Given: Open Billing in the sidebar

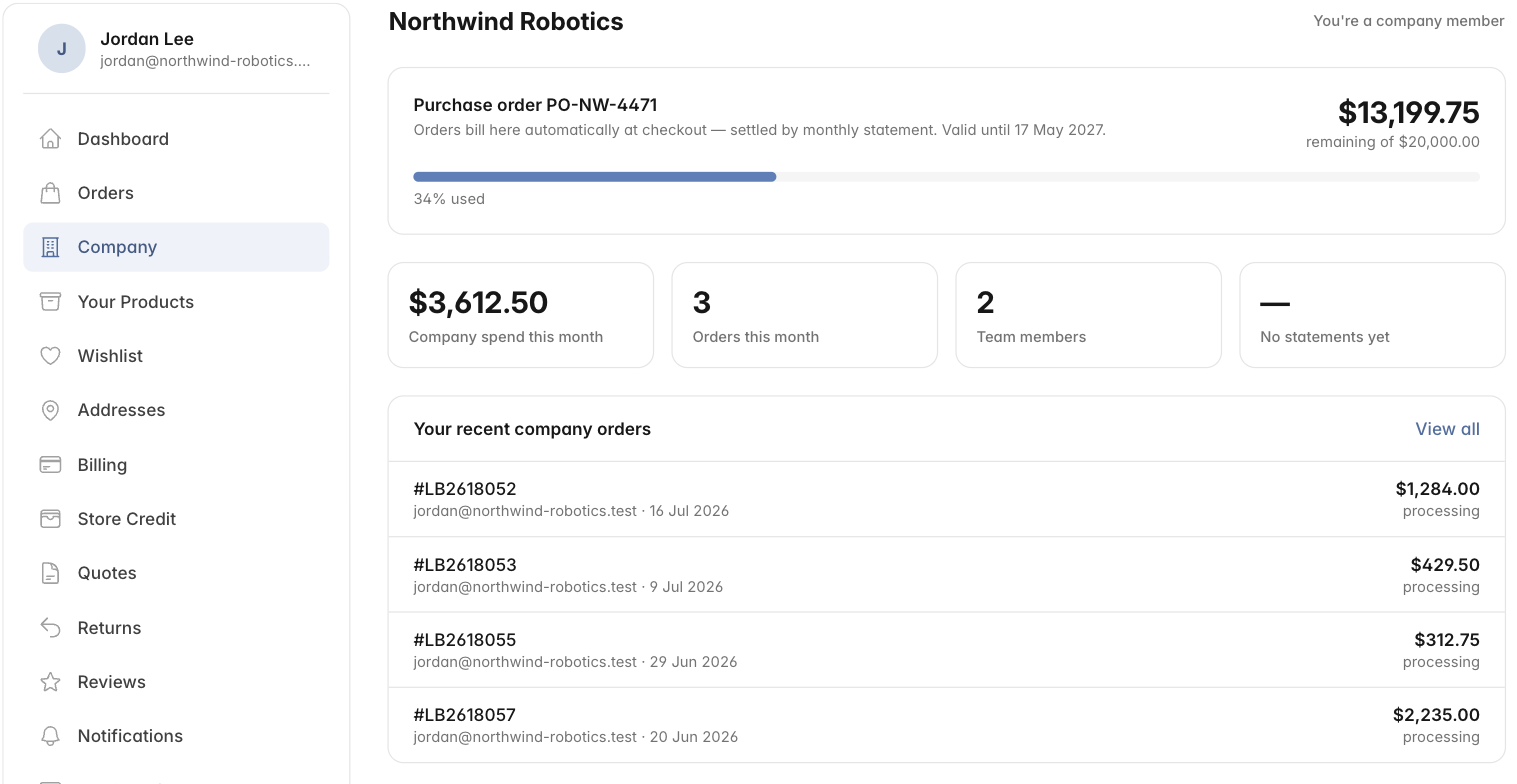Looking at the screenshot, I should click(176, 464).
